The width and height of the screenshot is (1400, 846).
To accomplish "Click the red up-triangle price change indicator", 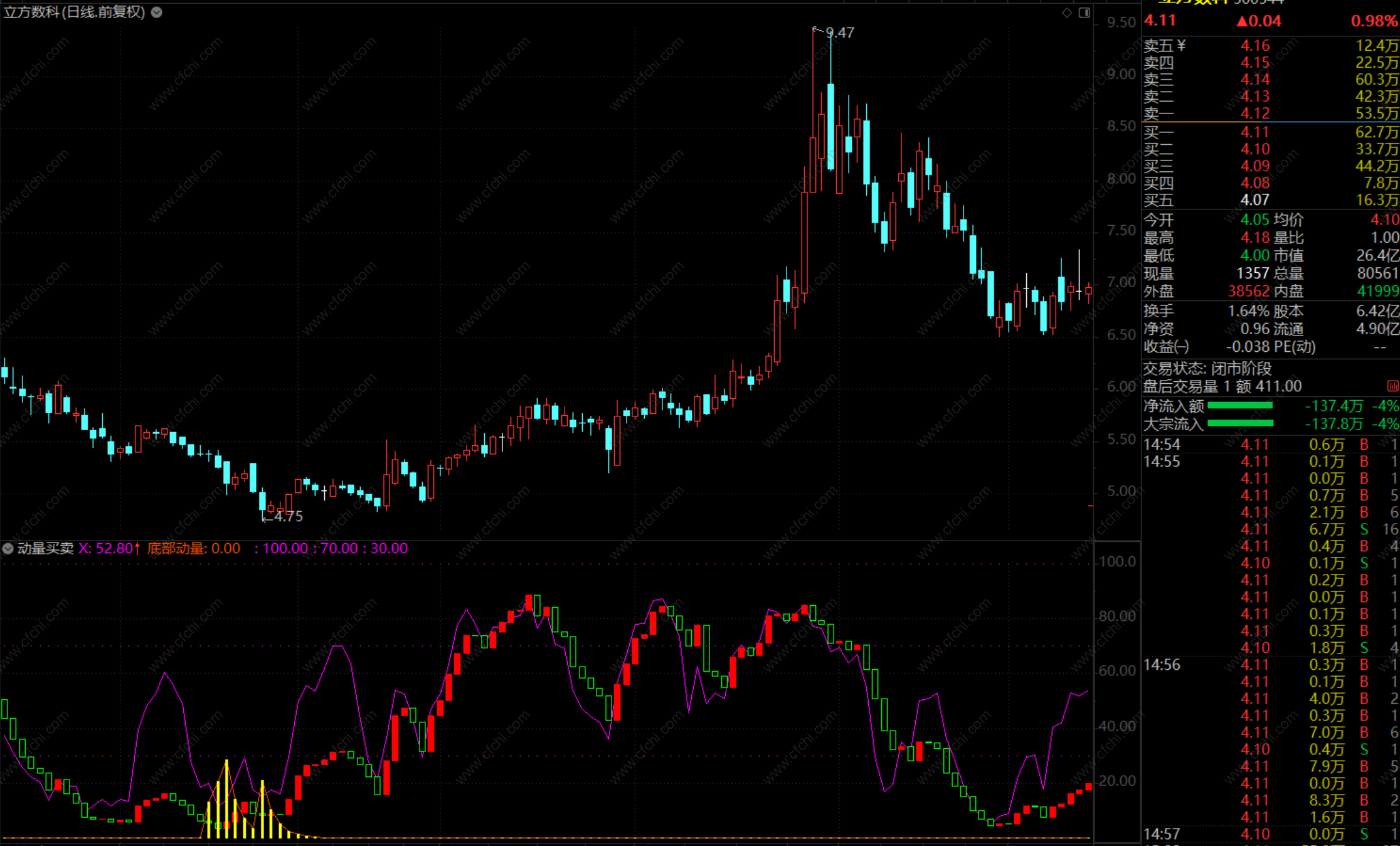I will point(1242,21).
